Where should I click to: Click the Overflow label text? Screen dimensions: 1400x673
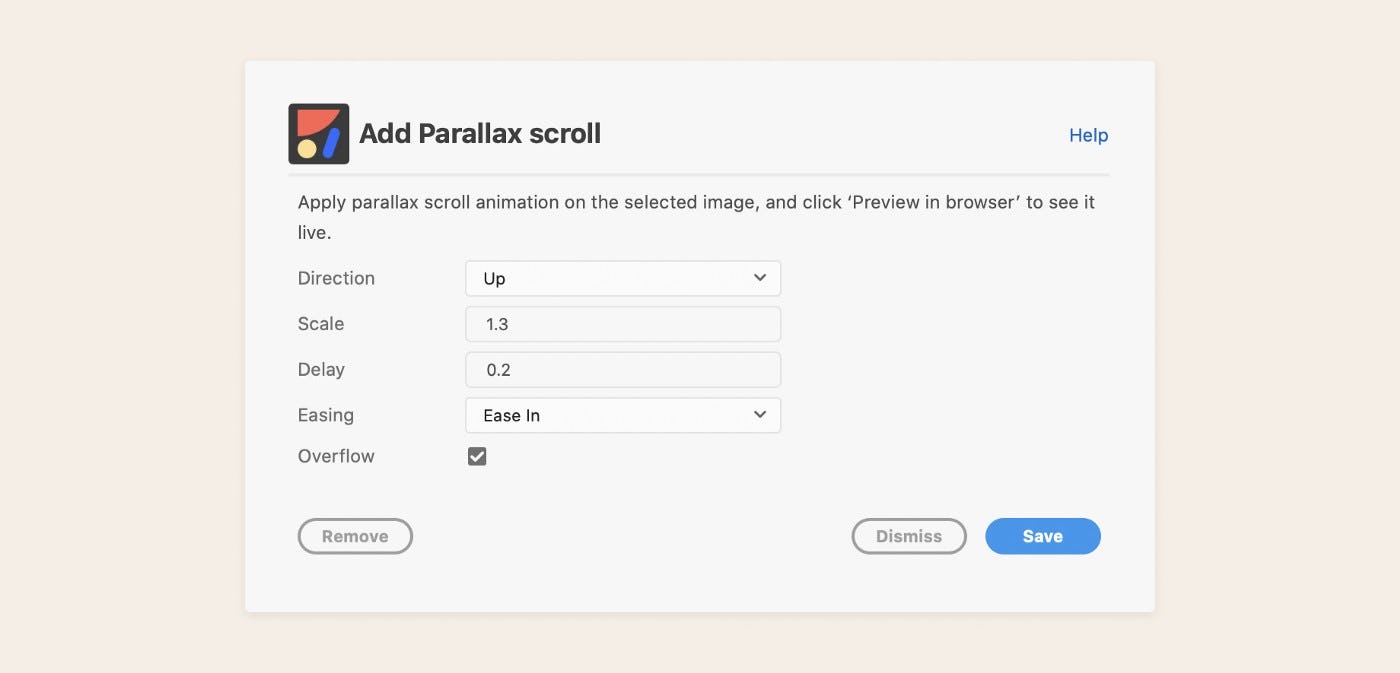pos(336,456)
